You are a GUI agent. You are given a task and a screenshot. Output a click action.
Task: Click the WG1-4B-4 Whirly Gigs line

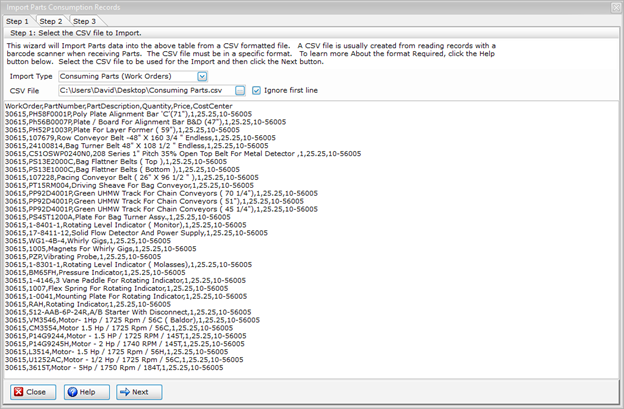(88, 242)
